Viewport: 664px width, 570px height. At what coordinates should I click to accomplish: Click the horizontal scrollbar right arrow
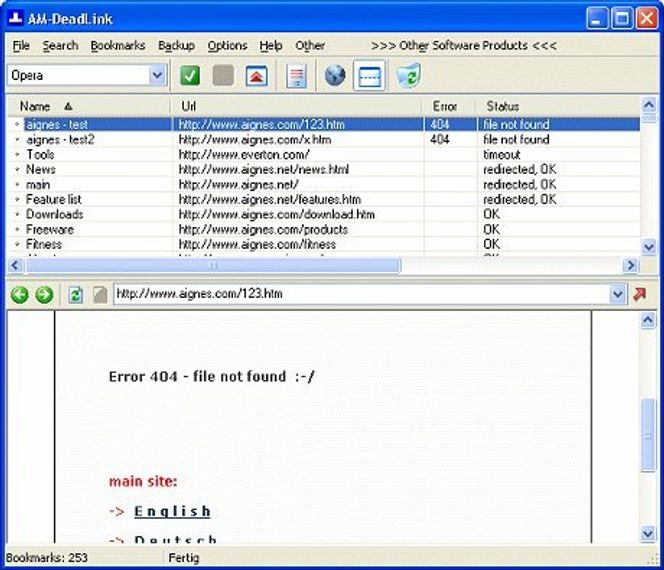(631, 266)
